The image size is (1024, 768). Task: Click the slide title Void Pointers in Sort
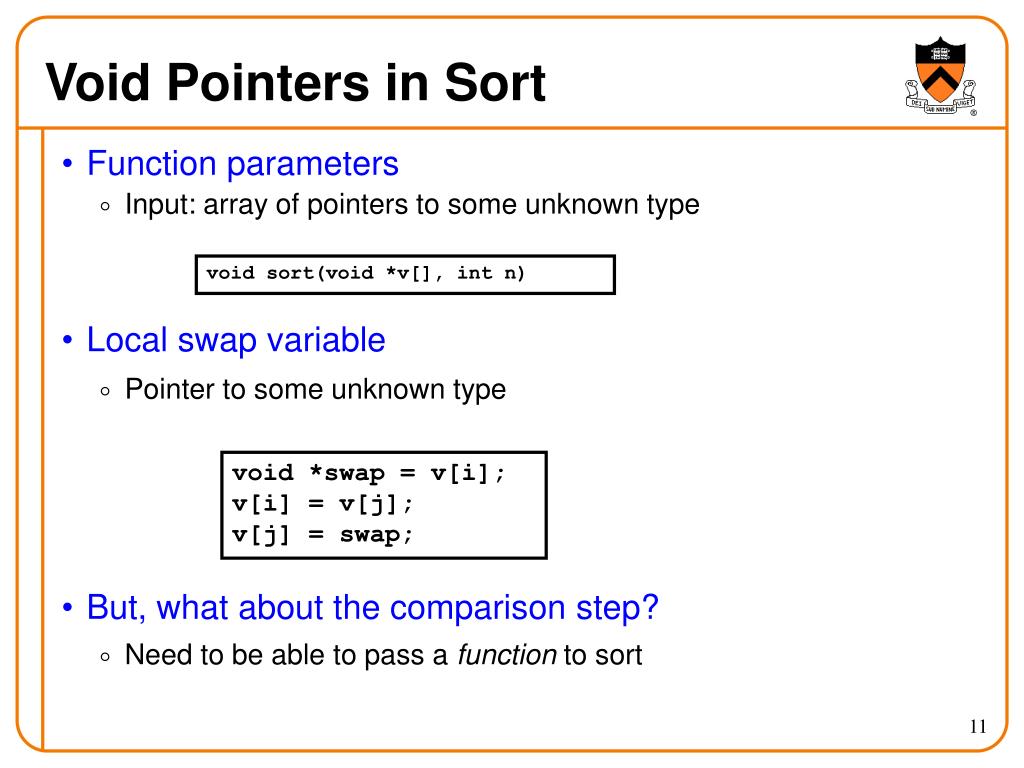click(296, 82)
